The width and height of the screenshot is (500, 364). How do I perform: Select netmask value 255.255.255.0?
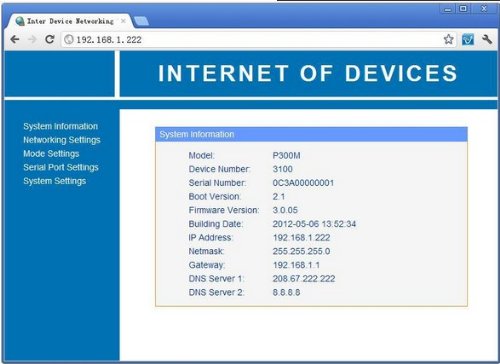pyautogui.click(x=301, y=251)
